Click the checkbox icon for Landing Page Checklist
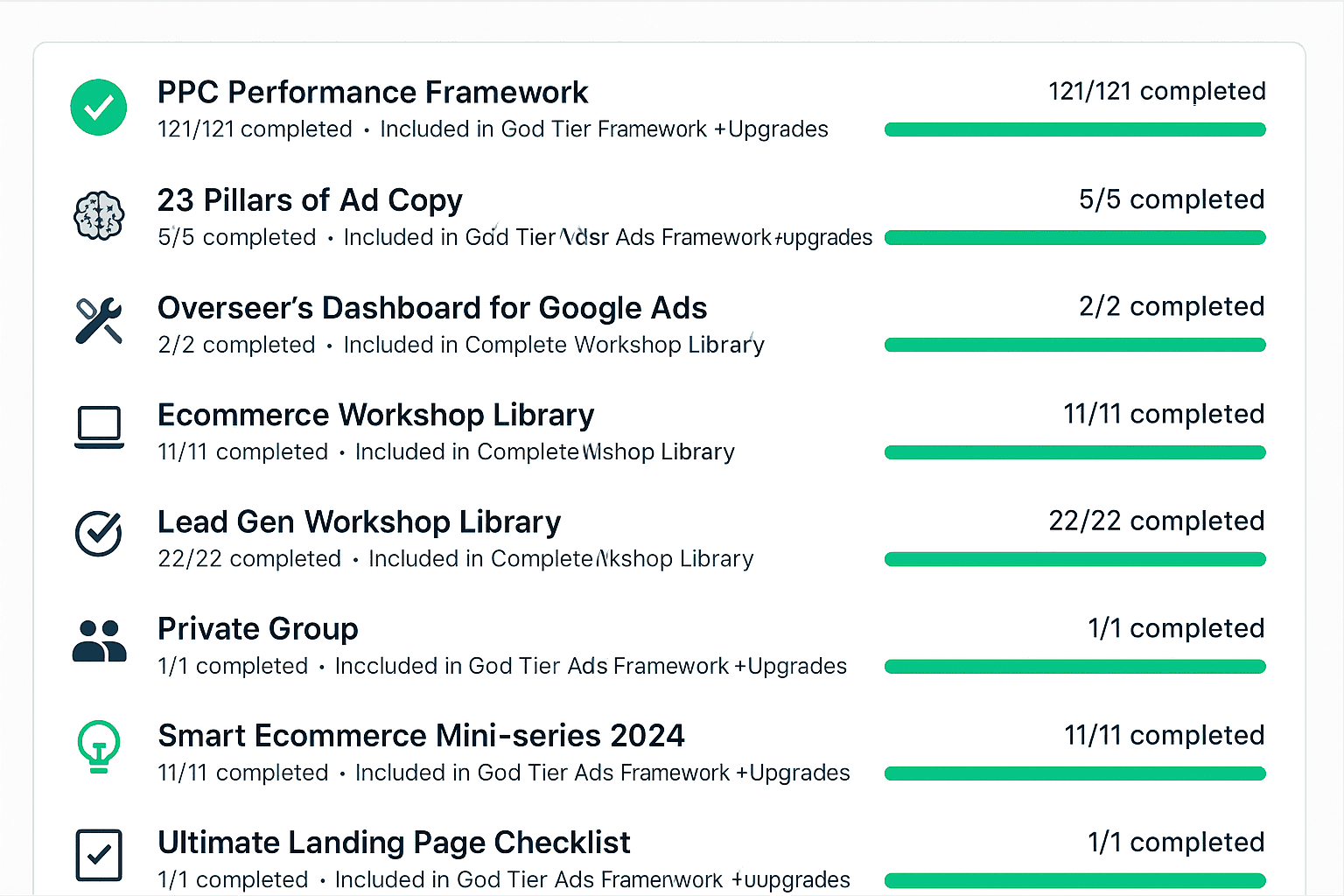The width and height of the screenshot is (1344, 896). tap(99, 854)
